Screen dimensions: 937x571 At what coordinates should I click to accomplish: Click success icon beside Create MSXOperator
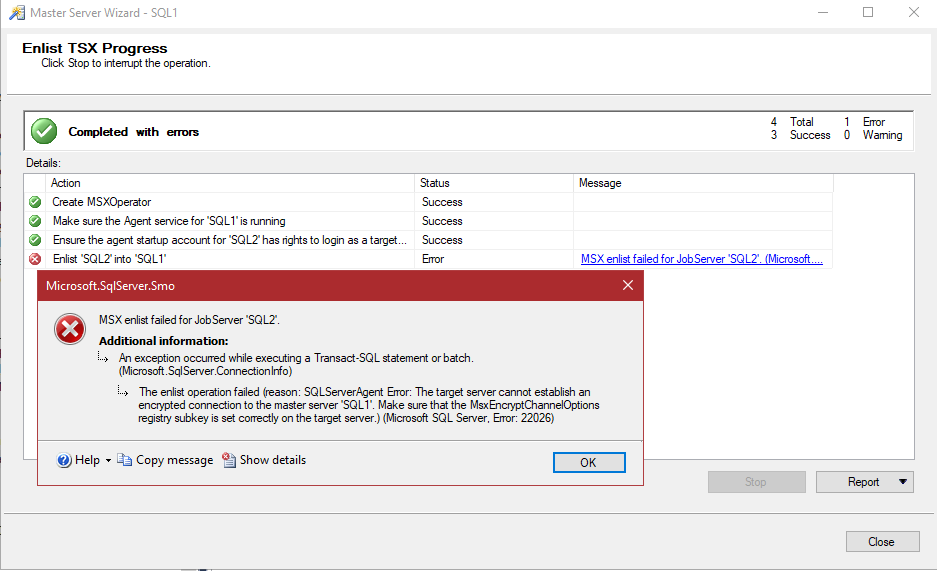(35, 202)
